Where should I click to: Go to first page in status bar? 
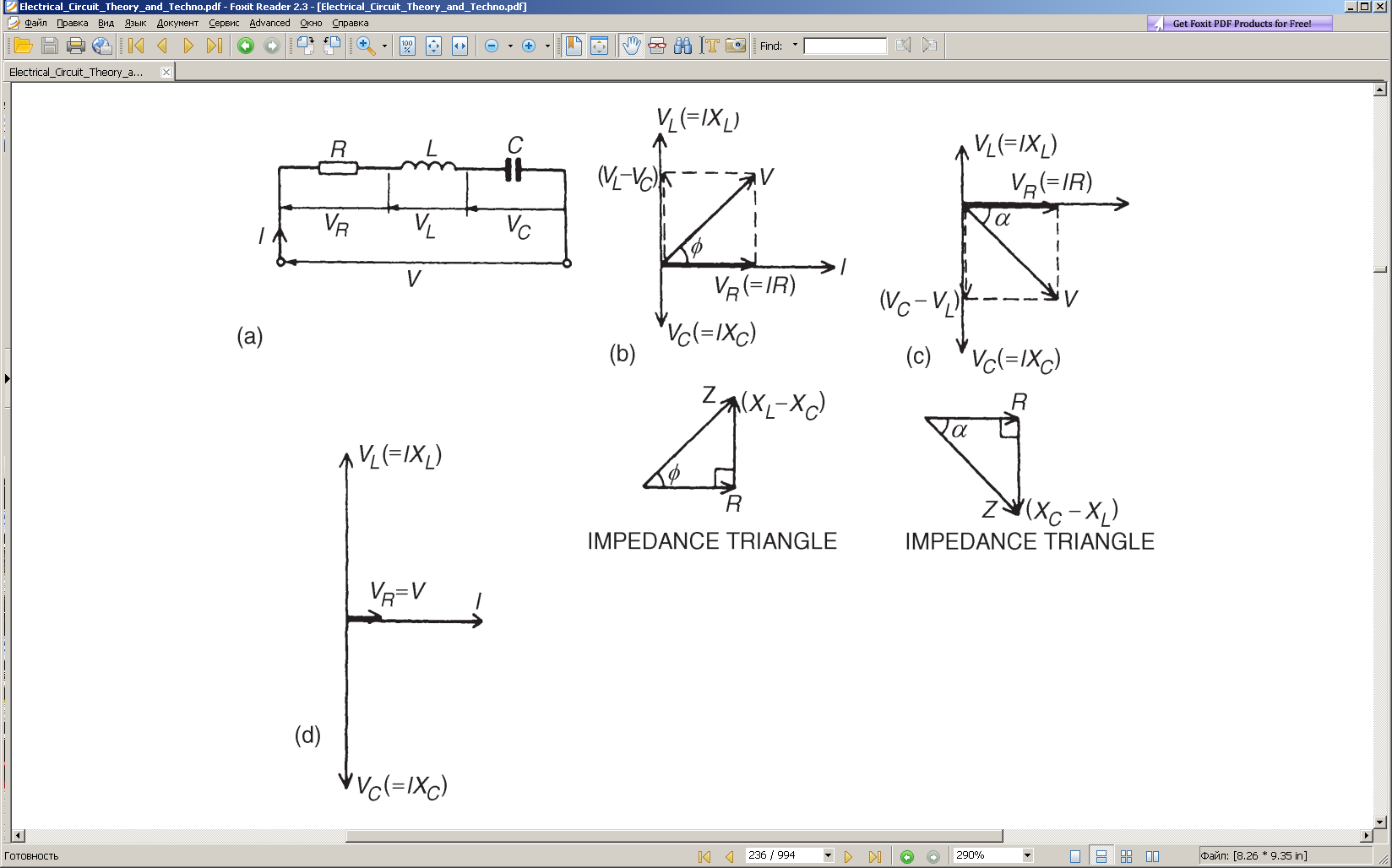(704, 856)
